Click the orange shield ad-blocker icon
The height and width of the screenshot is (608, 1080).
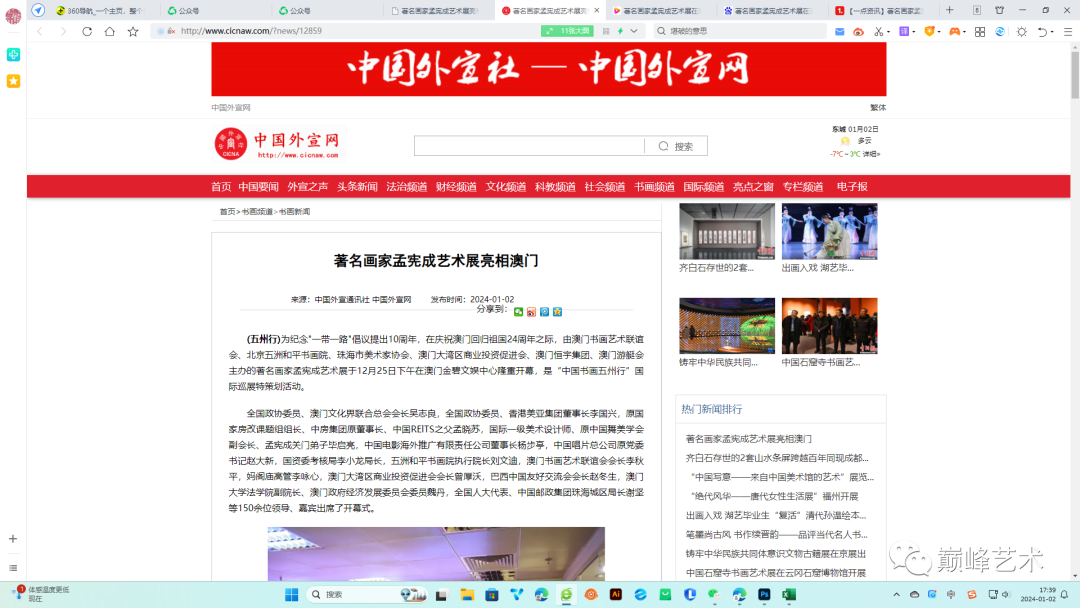[930, 31]
